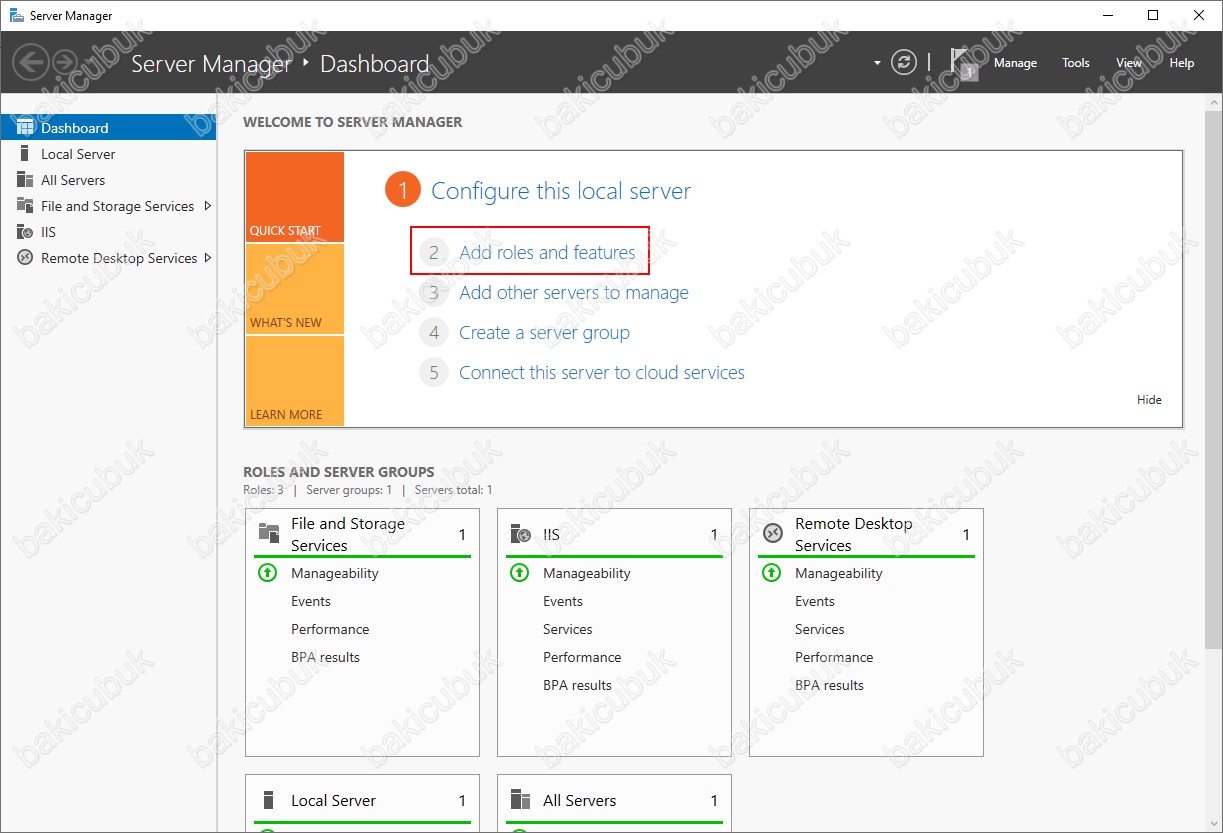Select IIS in the sidebar
This screenshot has height=833, width=1223.
(108, 232)
